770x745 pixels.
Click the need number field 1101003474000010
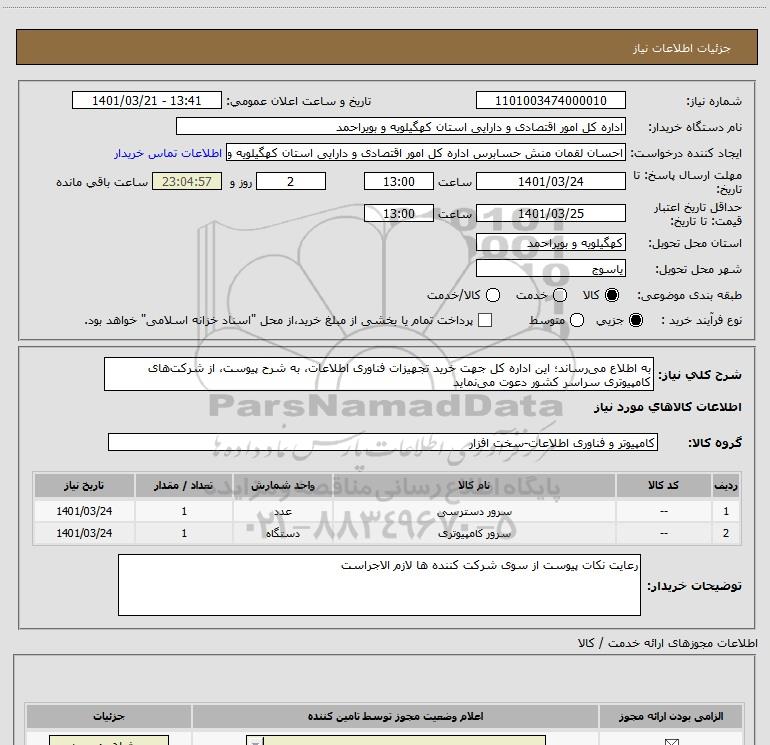[550, 101]
